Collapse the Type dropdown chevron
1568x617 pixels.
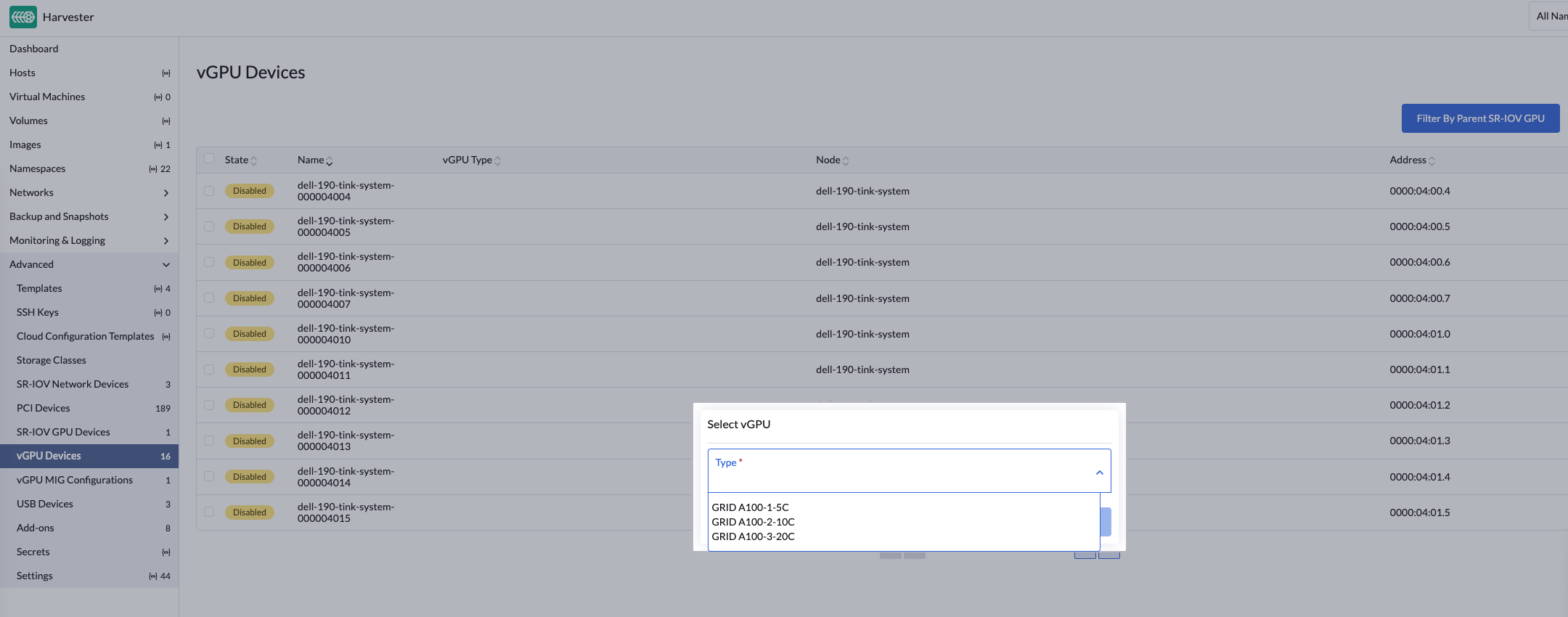coord(1099,473)
